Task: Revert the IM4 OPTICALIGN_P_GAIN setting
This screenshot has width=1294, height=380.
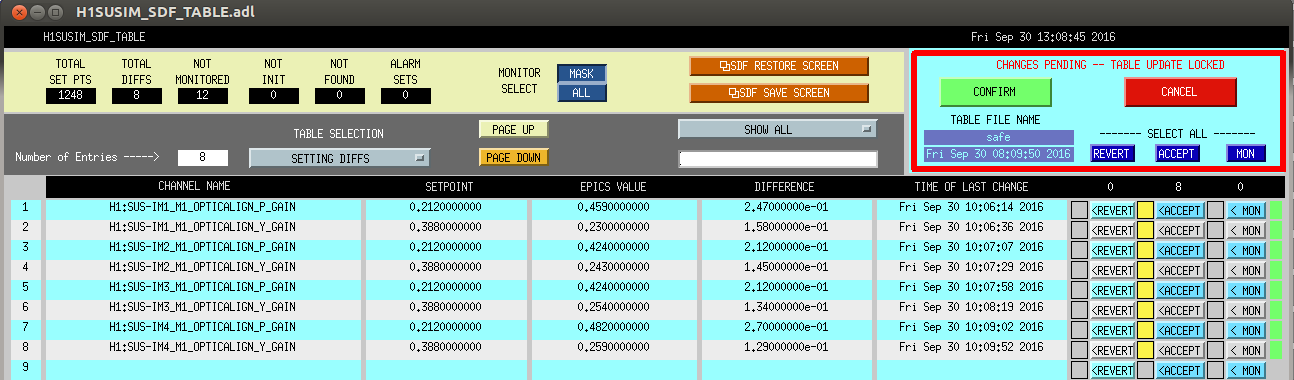Action: tap(1112, 330)
